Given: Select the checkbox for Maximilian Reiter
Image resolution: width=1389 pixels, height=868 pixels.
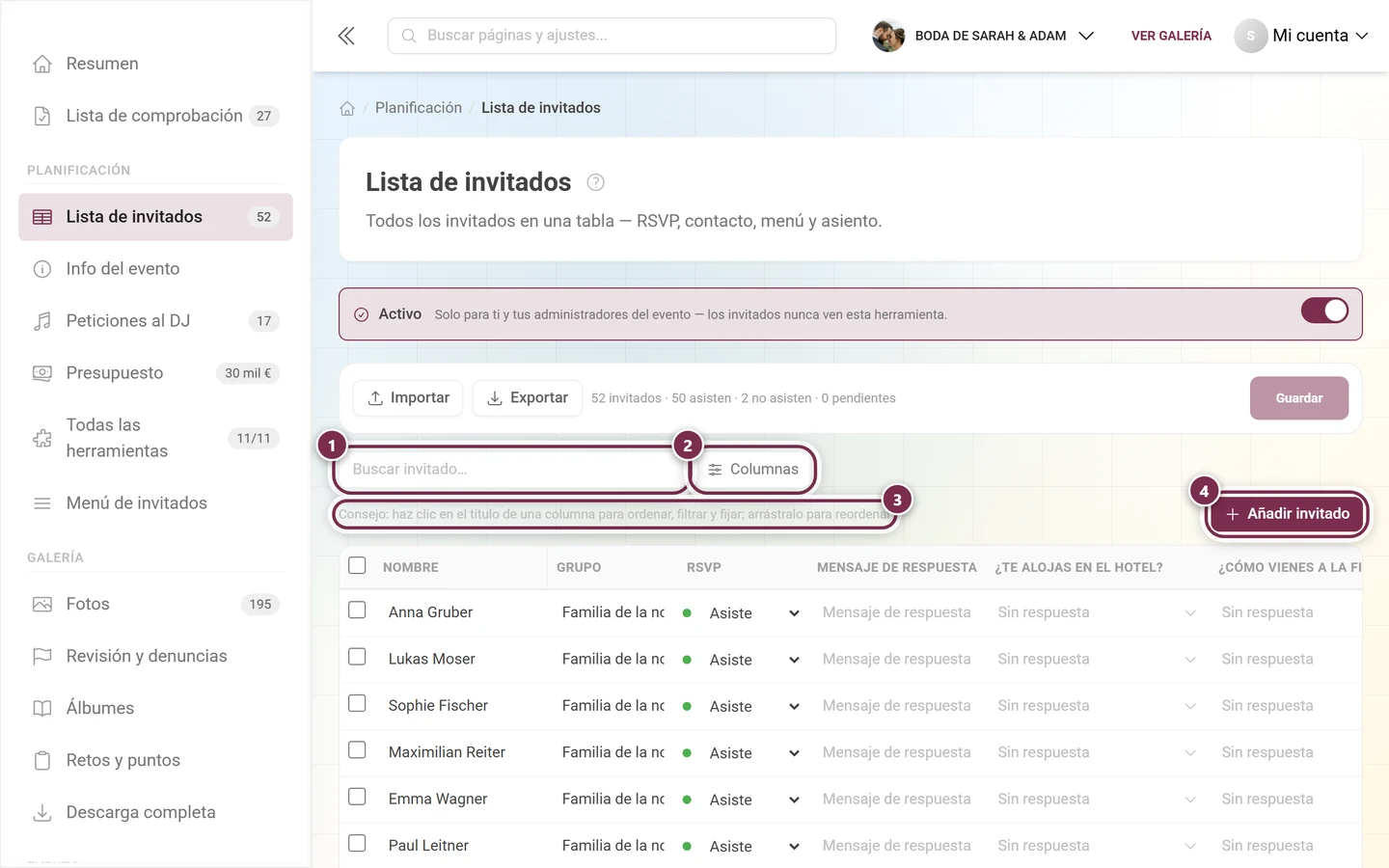Looking at the screenshot, I should 357,749.
